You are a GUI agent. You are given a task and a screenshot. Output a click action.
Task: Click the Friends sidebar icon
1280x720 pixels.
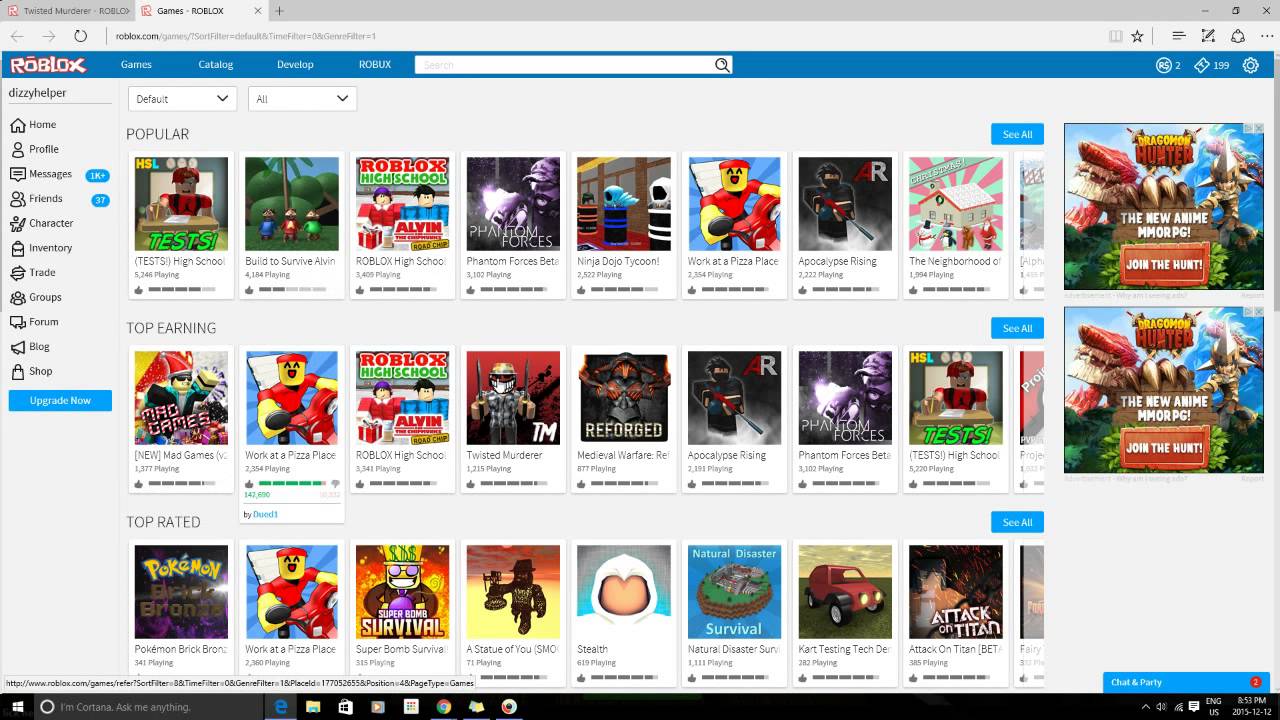point(18,199)
